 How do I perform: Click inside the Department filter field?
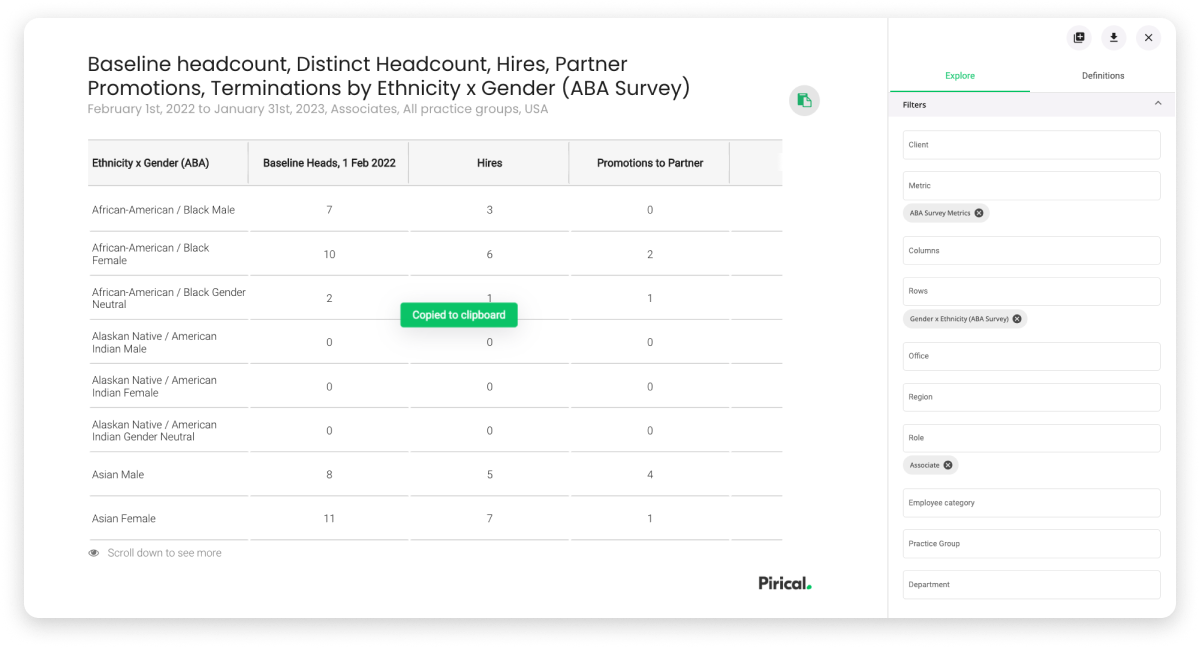[x=1031, y=584]
